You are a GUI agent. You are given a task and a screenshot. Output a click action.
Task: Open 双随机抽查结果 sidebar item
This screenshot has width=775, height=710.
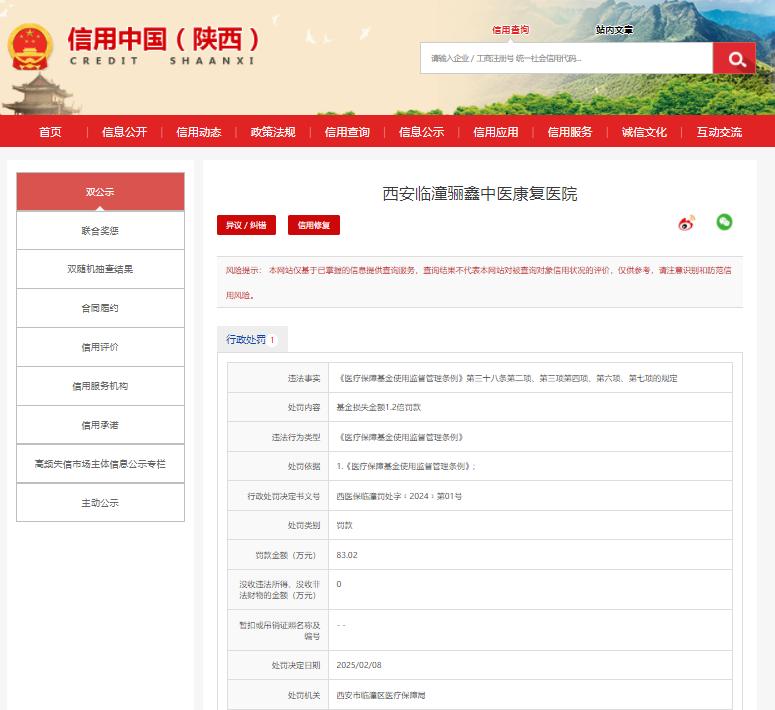point(100,269)
